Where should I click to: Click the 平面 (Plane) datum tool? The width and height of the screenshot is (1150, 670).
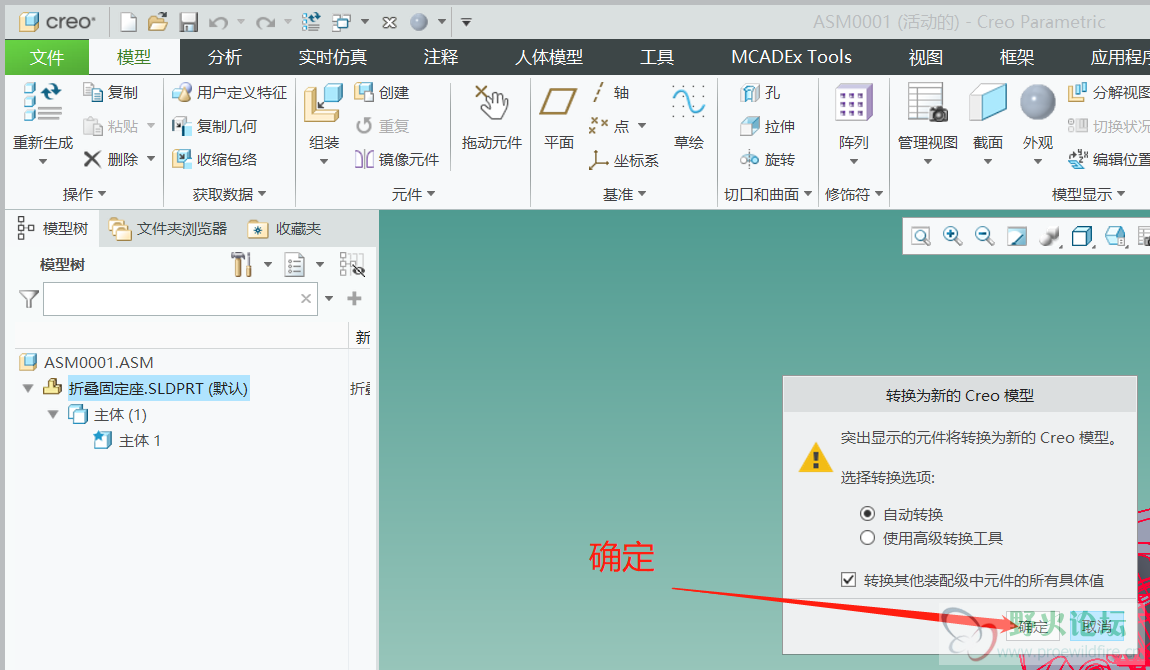pos(558,116)
